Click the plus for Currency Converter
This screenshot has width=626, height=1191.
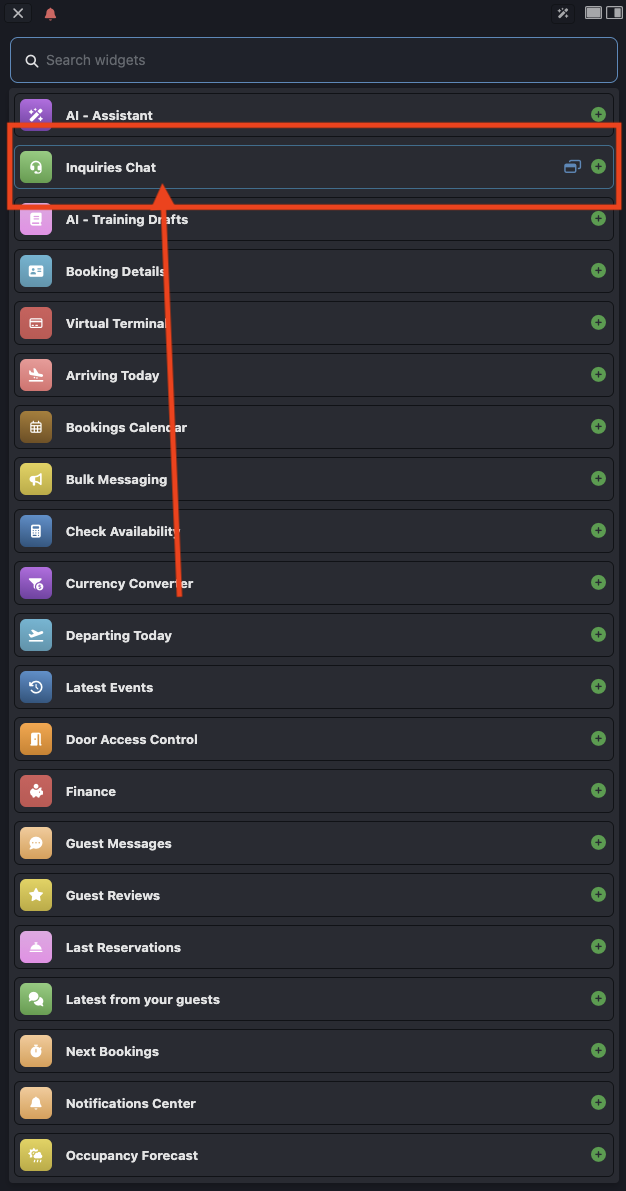[x=598, y=583]
